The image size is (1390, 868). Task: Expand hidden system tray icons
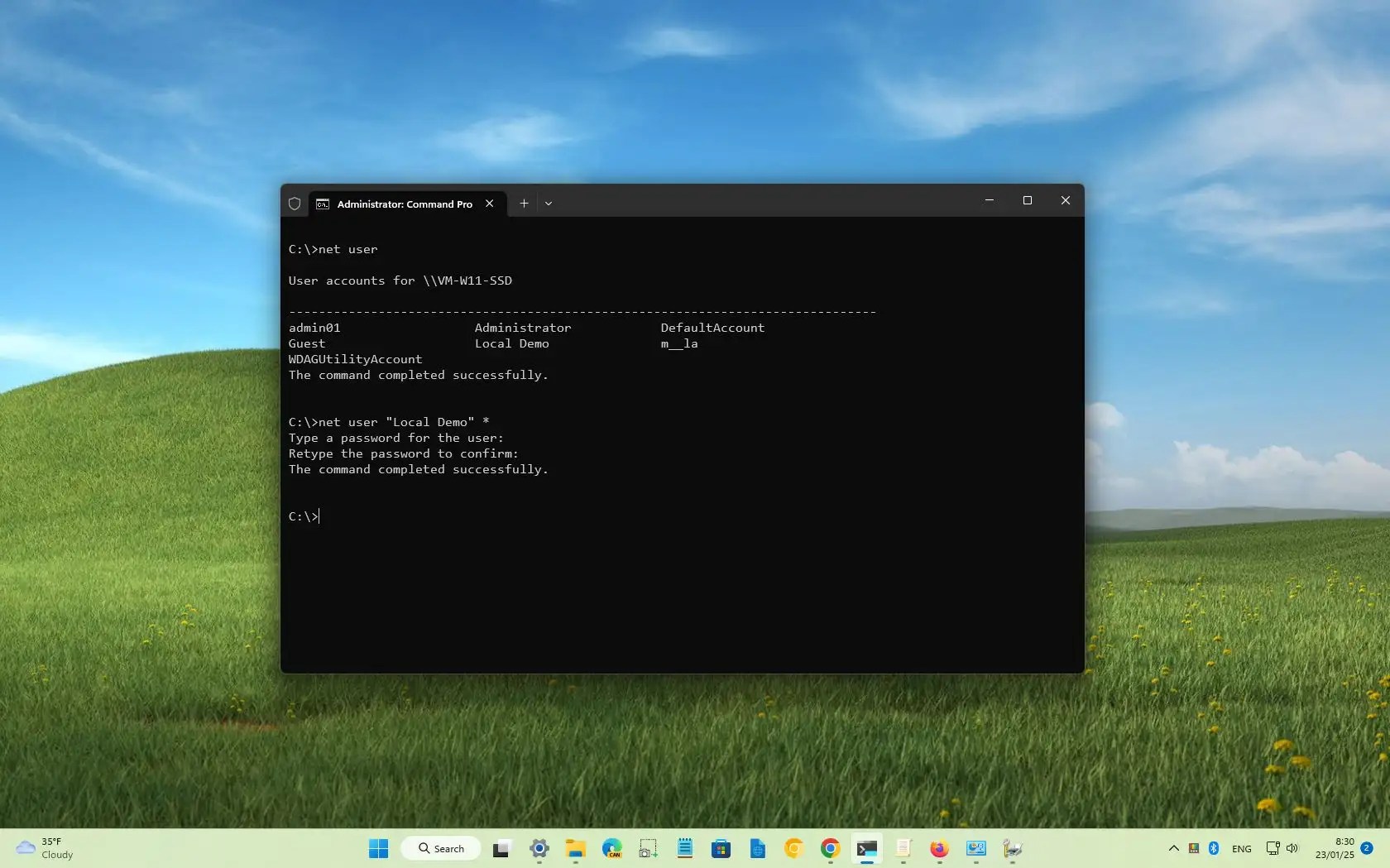1173,848
